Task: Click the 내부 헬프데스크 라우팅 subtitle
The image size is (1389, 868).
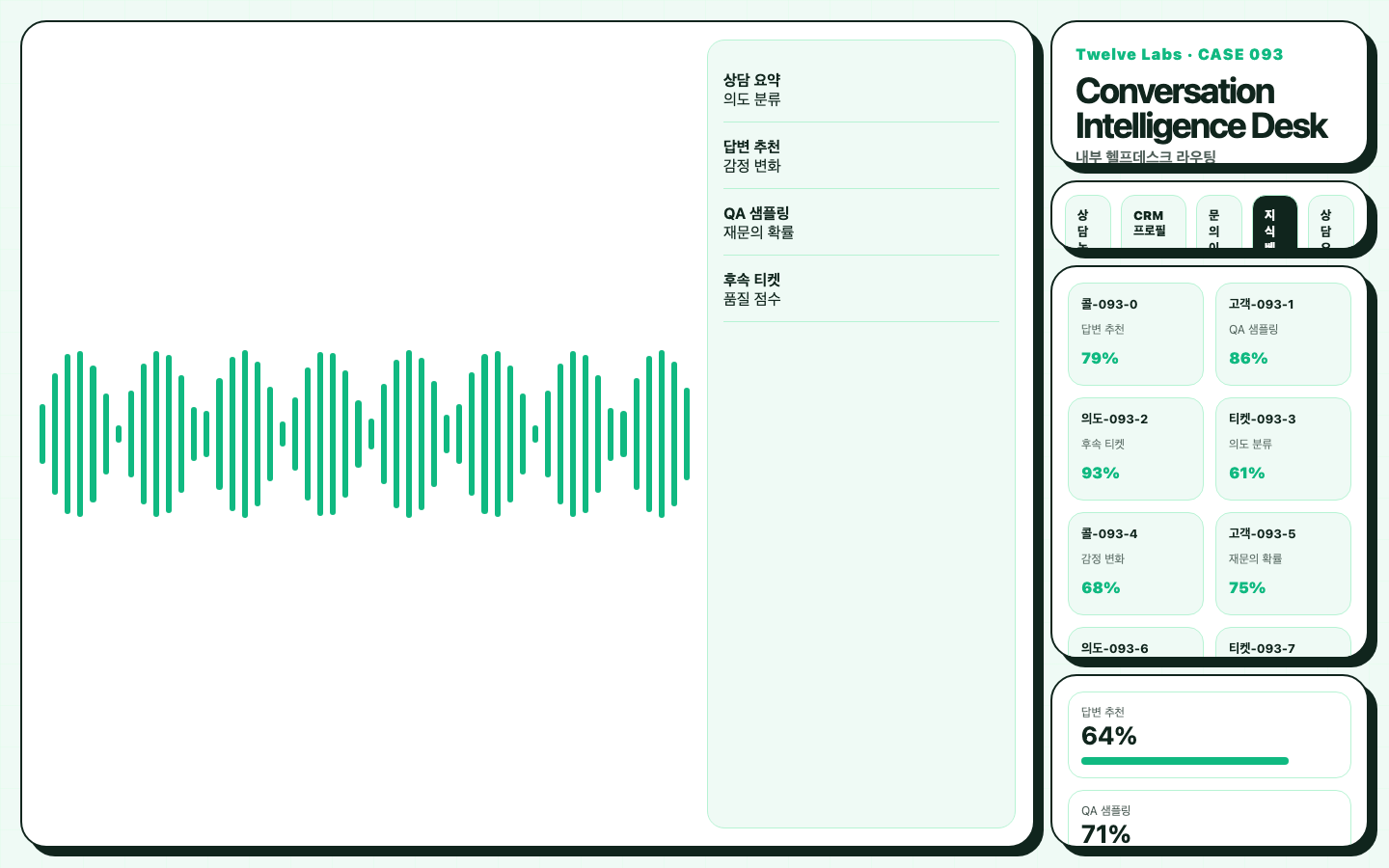Action: [1146, 156]
